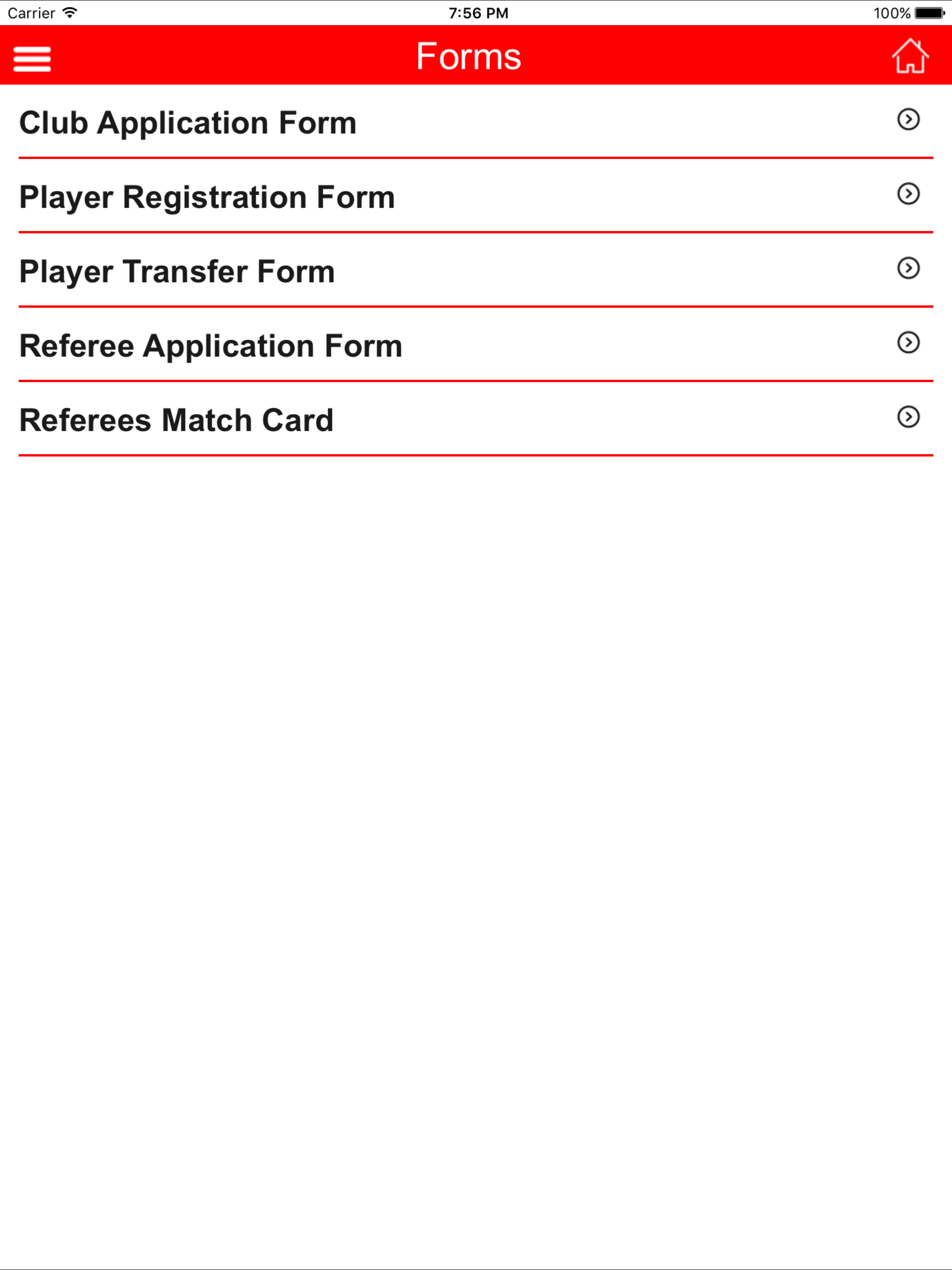This screenshot has width=952, height=1270.
Task: Click the battery indicator icon
Action: (930, 13)
